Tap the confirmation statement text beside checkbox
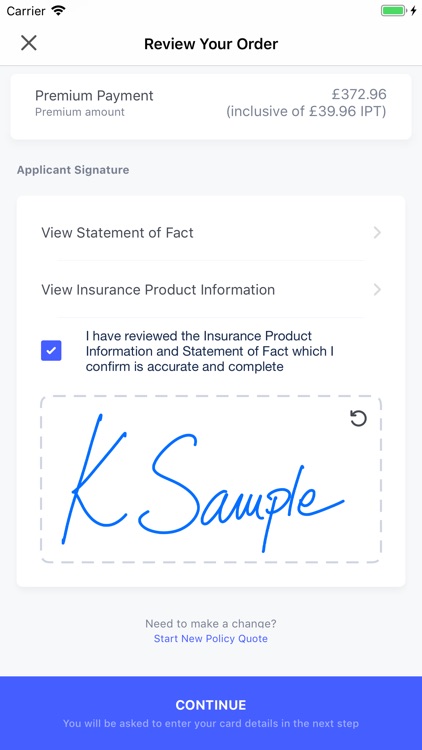 point(210,351)
